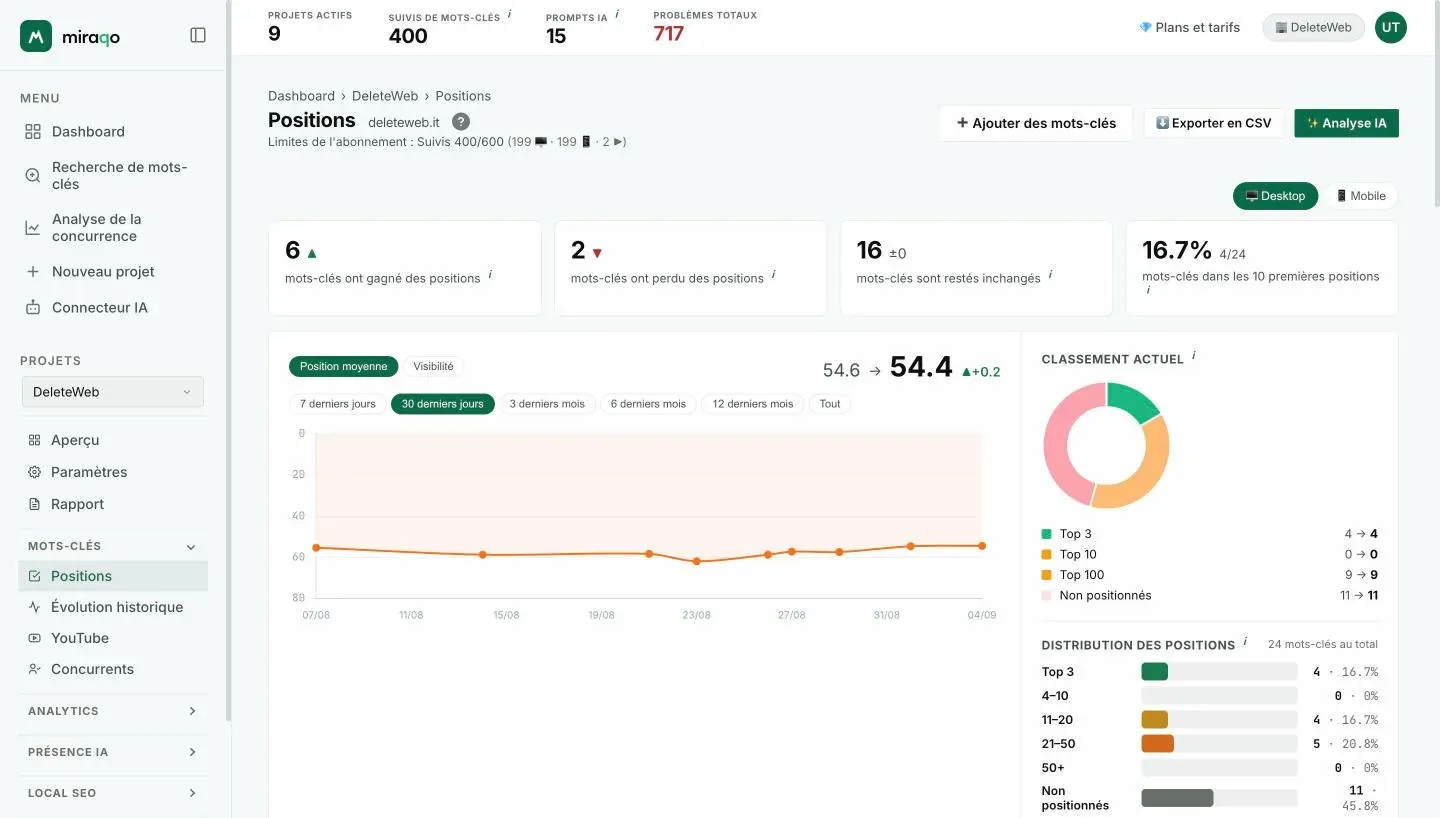Image resolution: width=1440 pixels, height=818 pixels.
Task: Open Dashboard from the sidebar menu
Action: [x=115, y=131]
